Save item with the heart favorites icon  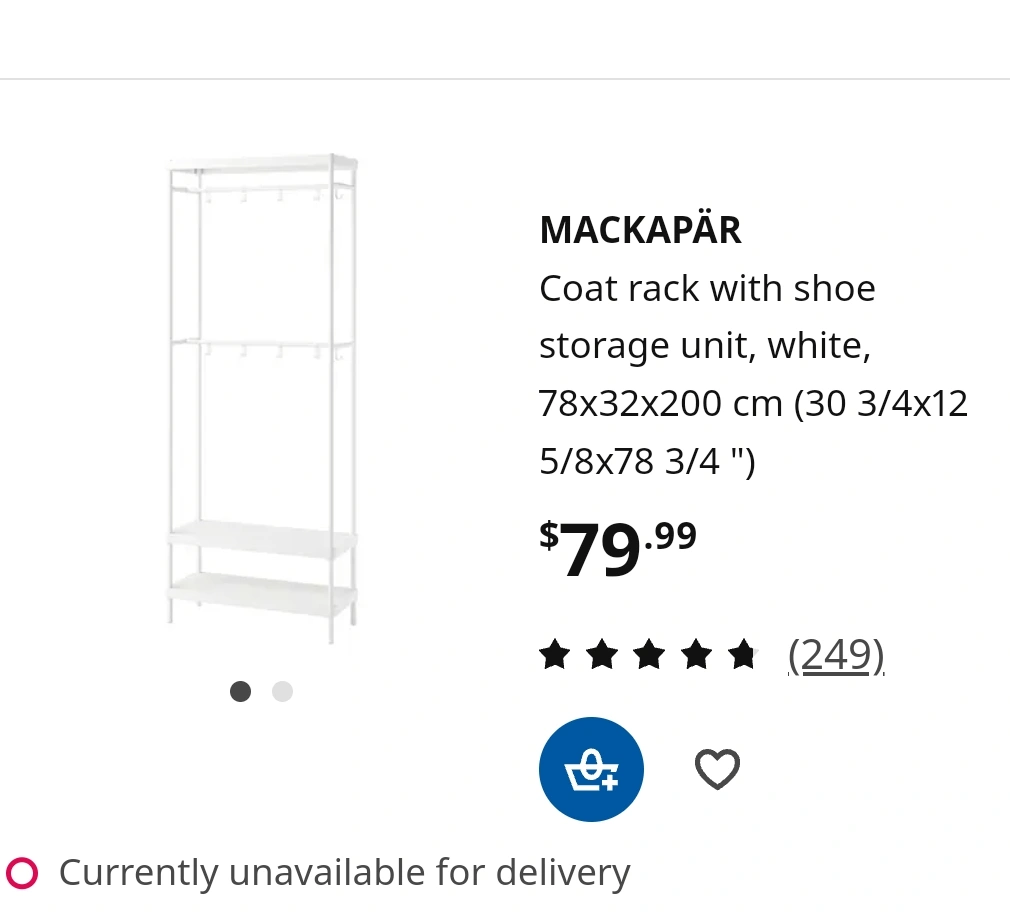click(x=717, y=769)
